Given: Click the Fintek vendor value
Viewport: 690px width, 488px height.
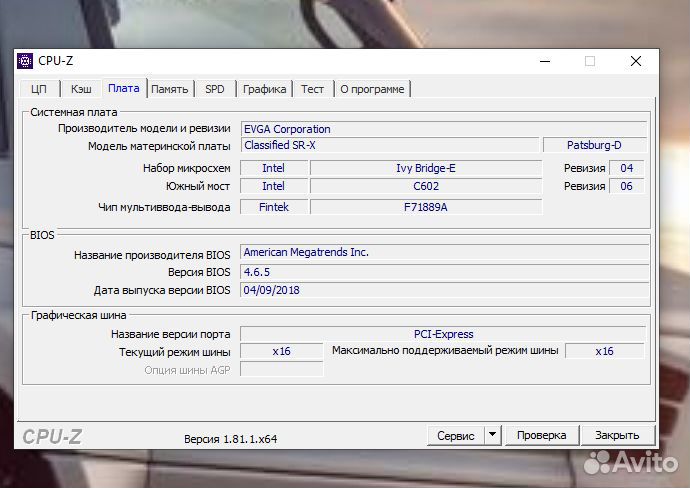Looking at the screenshot, I should click(x=274, y=207).
